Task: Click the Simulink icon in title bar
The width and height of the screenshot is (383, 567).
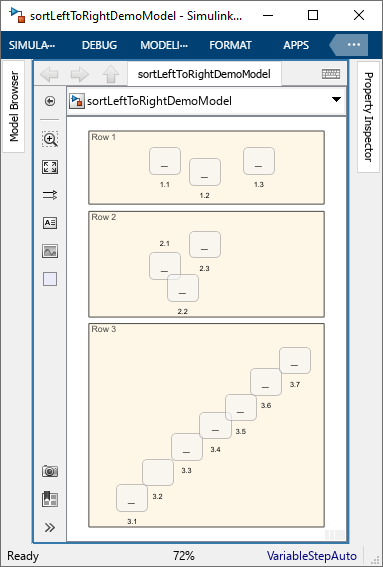Action: [17, 15]
